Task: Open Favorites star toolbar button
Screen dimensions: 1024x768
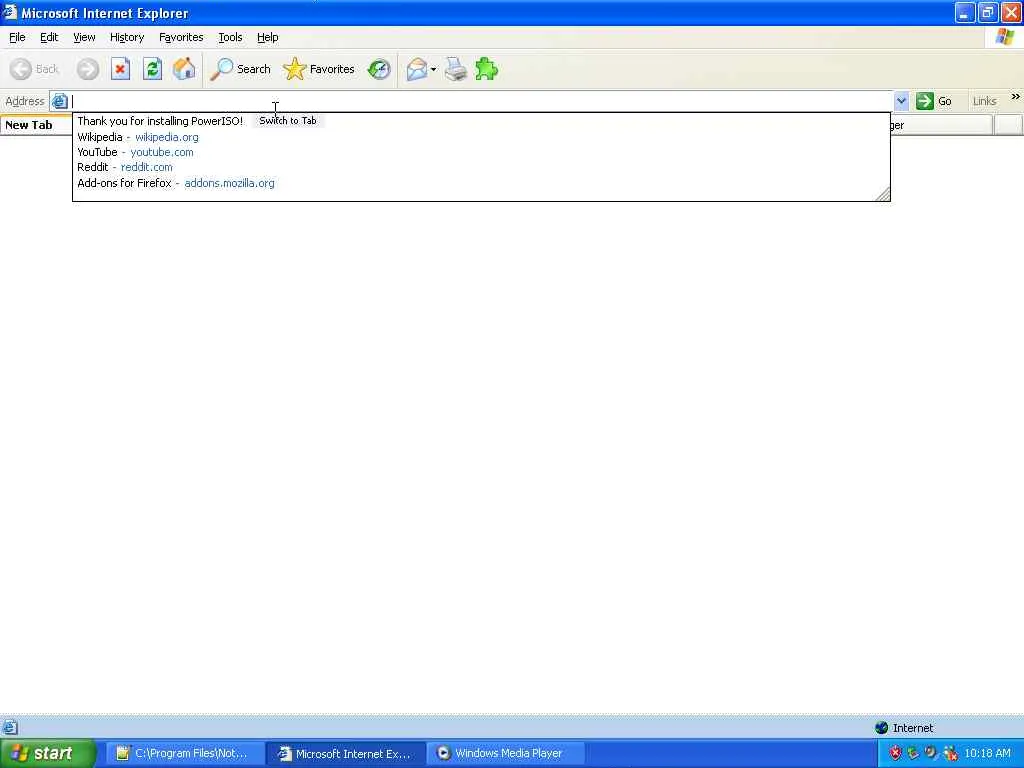Action: tap(319, 69)
